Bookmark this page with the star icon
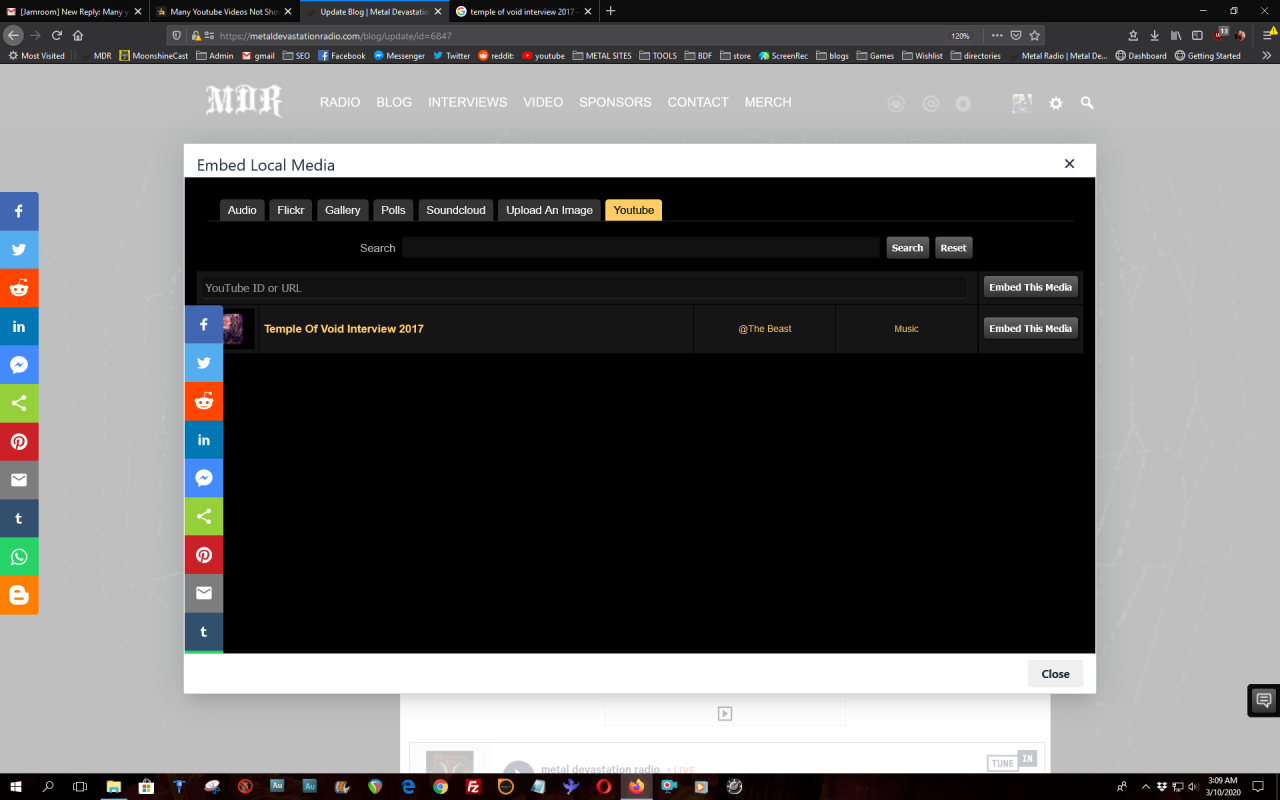Screen dimensions: 1280x800 (x=1035, y=35)
